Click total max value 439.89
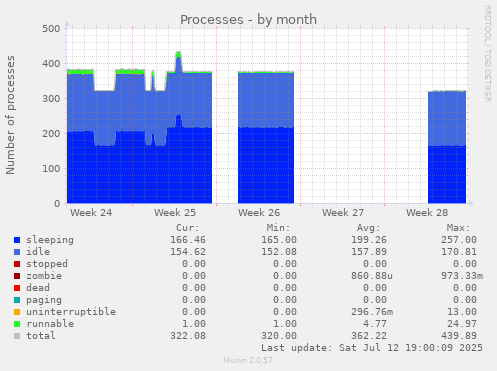Image resolution: width=497 pixels, height=371 pixels. 459,336
